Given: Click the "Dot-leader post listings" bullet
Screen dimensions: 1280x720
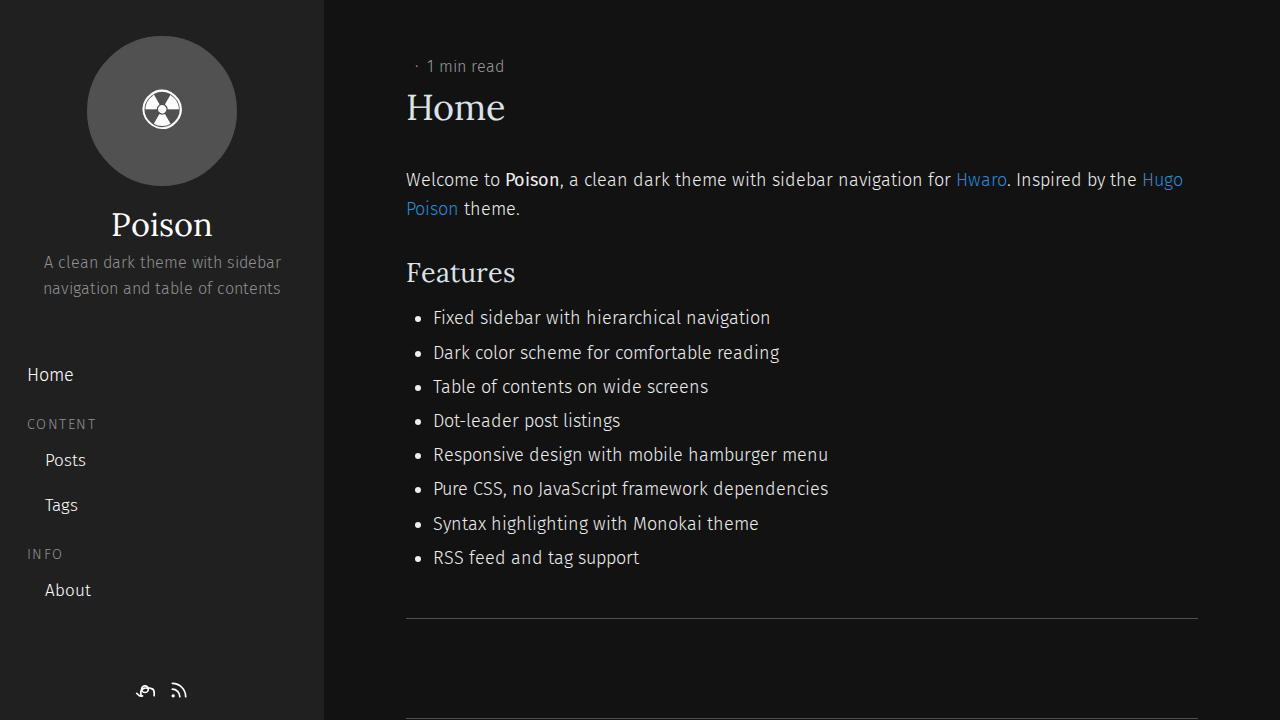Looking at the screenshot, I should click(526, 421).
